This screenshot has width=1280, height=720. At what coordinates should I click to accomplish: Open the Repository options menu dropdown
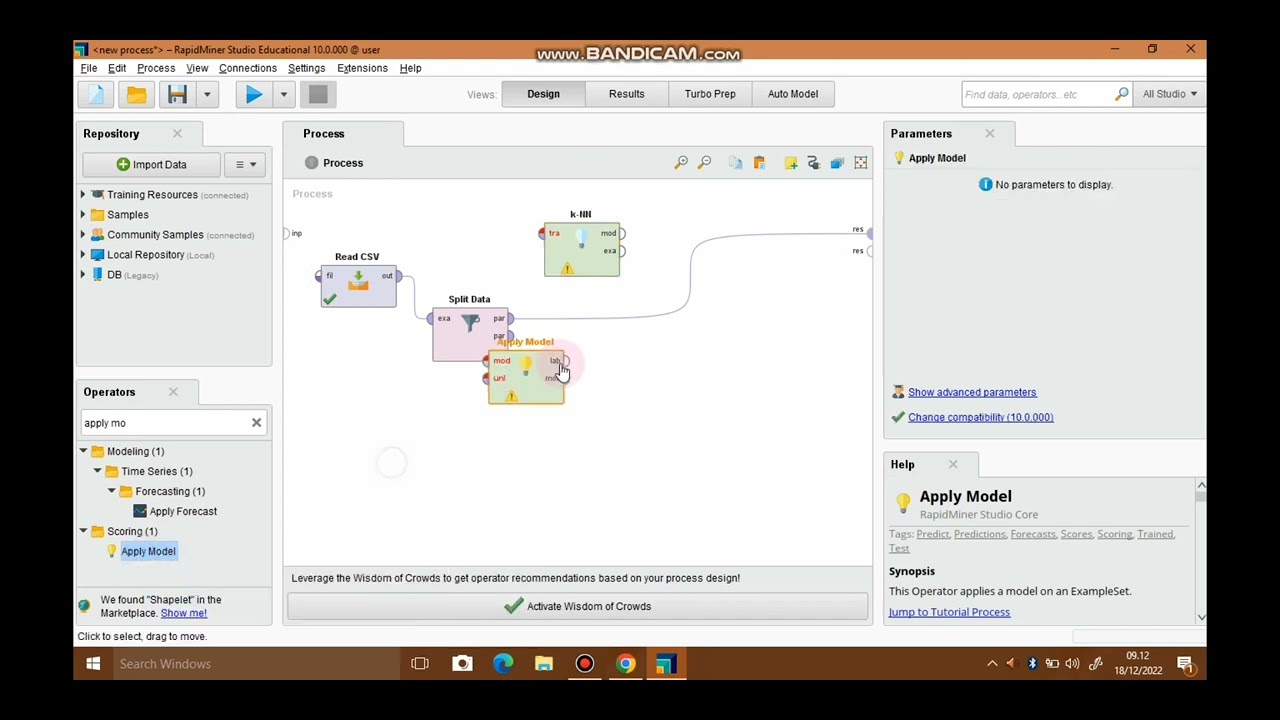245,165
